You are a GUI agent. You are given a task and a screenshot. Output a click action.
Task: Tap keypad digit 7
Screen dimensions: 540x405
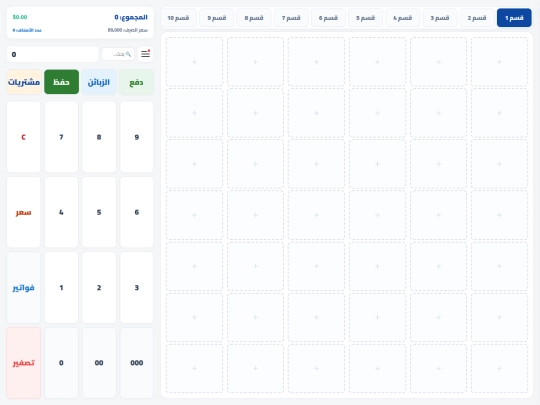tap(61, 137)
